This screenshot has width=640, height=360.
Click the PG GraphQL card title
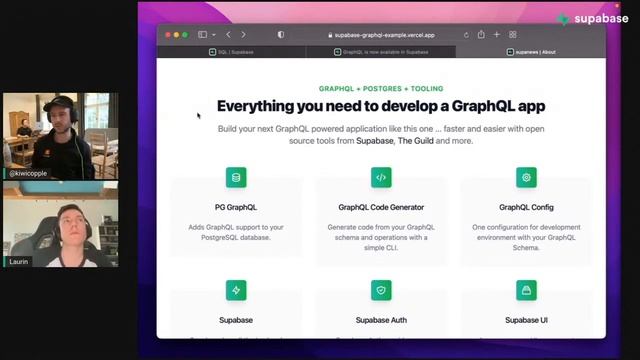pyautogui.click(x=236, y=207)
